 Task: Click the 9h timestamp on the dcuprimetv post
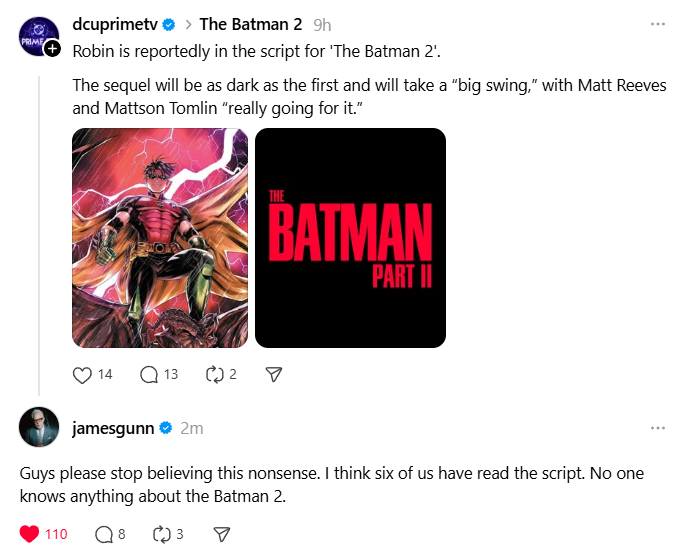[322, 25]
